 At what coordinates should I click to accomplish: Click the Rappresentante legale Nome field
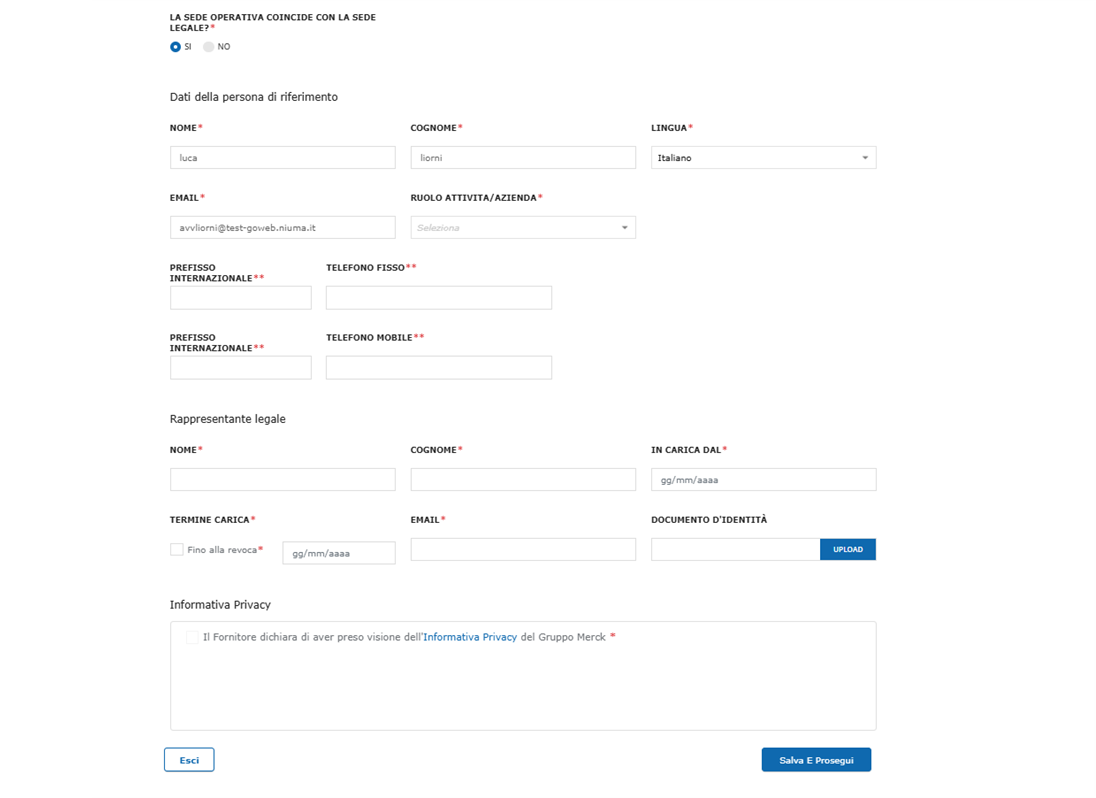(x=283, y=480)
